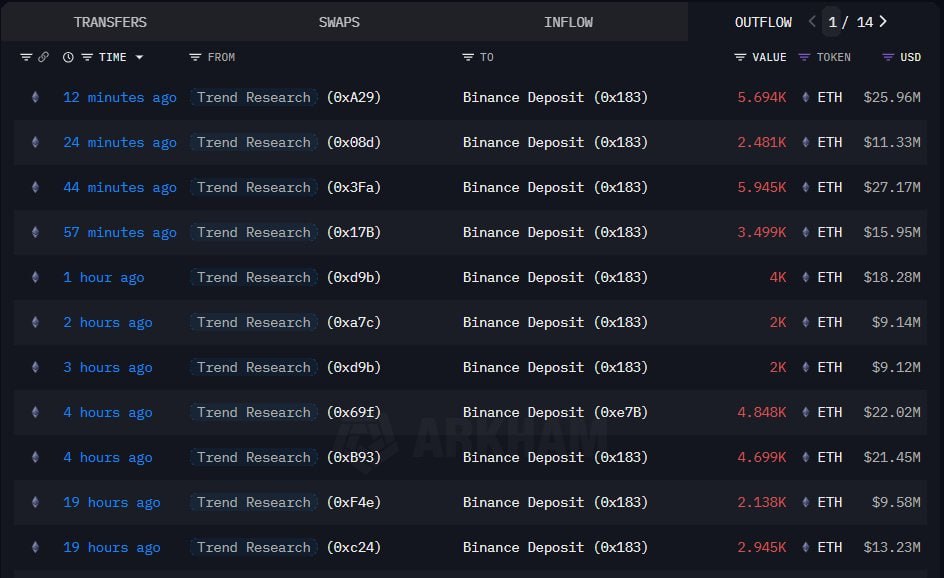The image size is (944, 578).
Task: Open the FROM column filter icon
Action: 195,57
